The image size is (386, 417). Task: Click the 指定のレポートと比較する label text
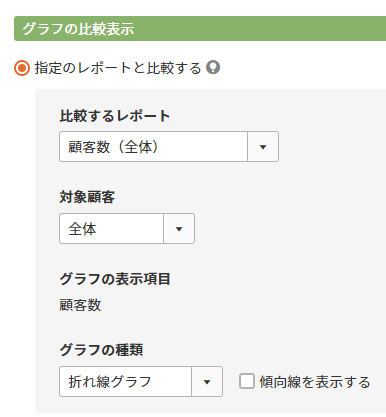pos(118,68)
